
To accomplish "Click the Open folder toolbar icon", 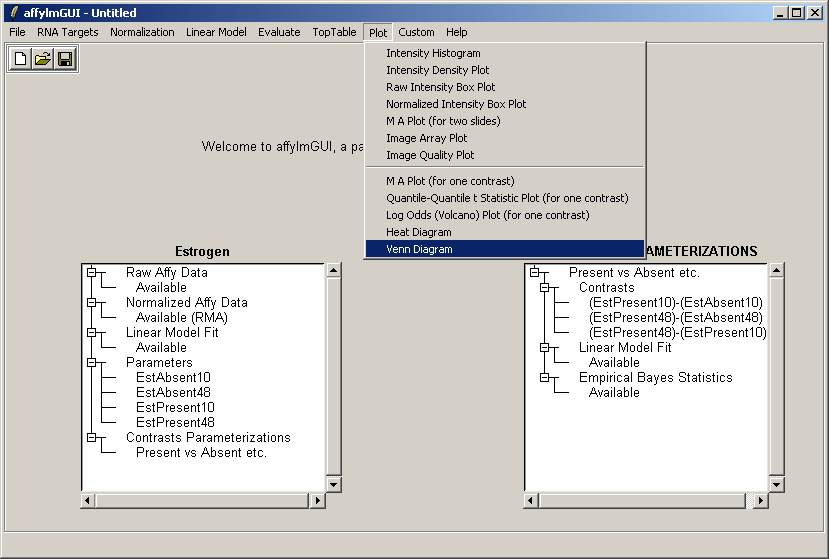I will pos(43,60).
